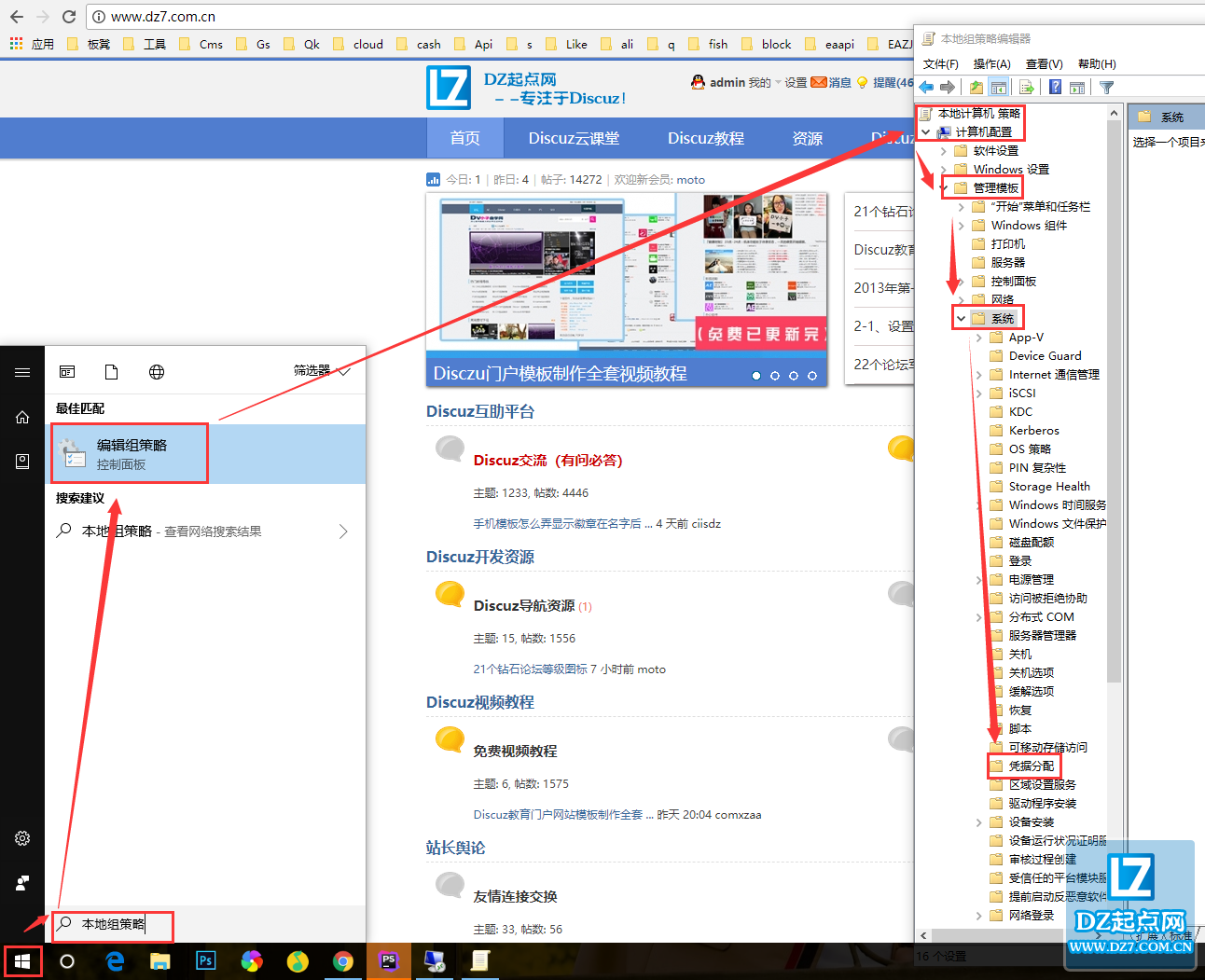Collapse the 计算机配置 node
The height and width of the screenshot is (980, 1205).
(x=926, y=131)
